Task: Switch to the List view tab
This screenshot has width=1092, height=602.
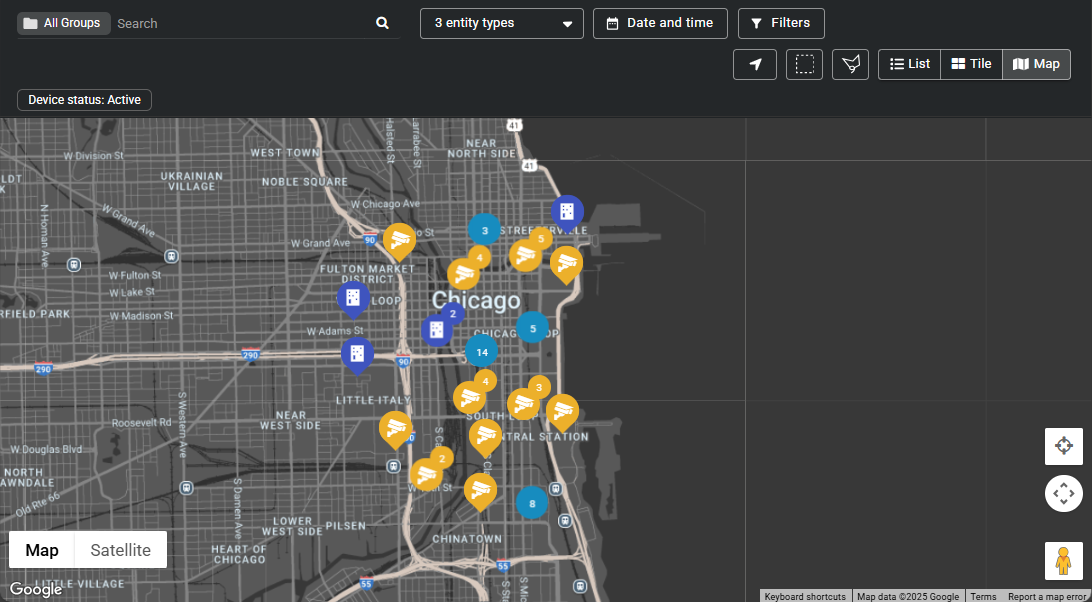Action: (x=908, y=64)
